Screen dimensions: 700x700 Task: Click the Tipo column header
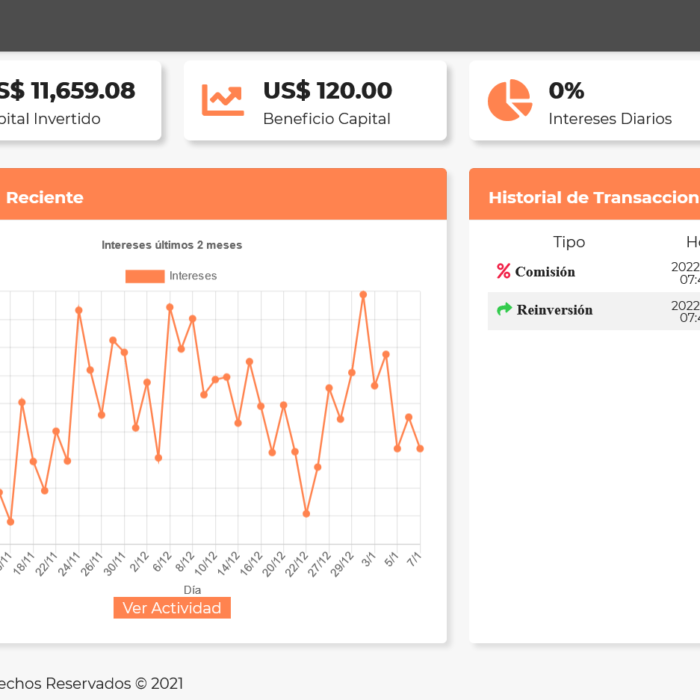[x=569, y=242]
